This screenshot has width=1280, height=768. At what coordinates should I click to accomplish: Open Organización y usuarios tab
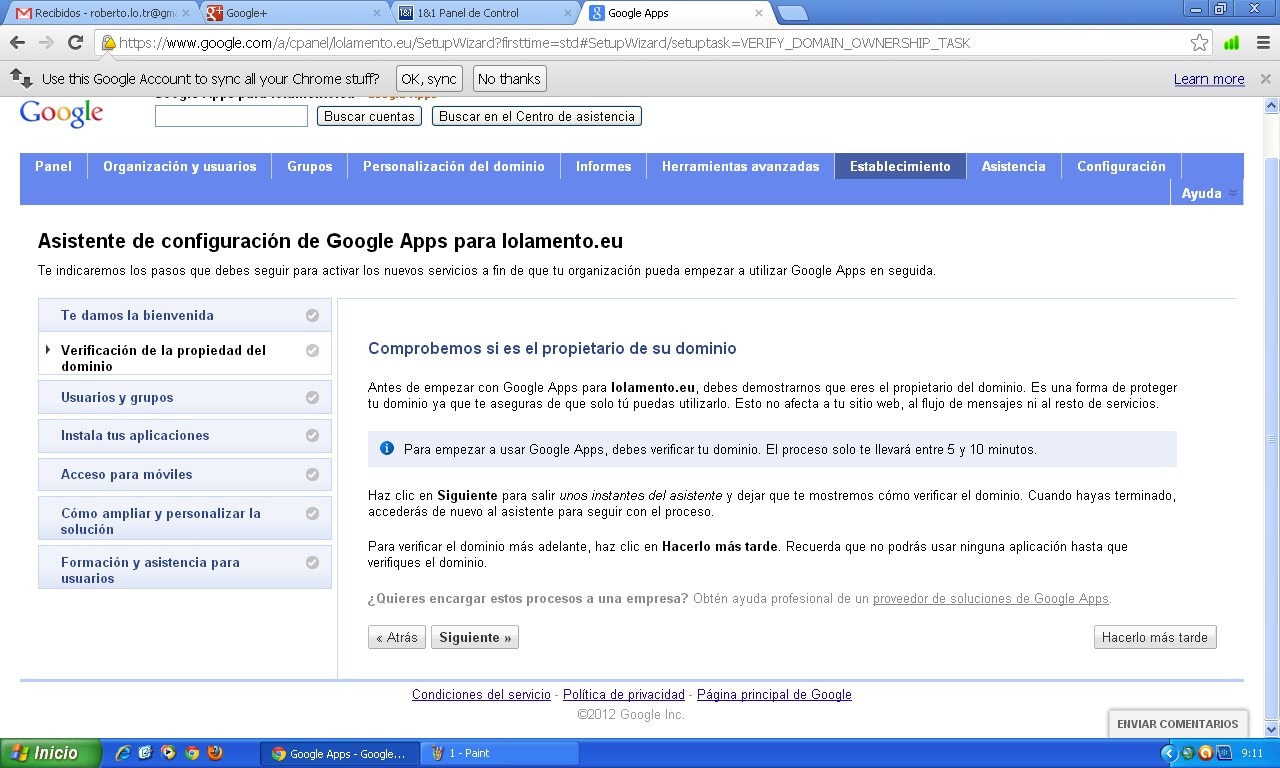pos(180,166)
